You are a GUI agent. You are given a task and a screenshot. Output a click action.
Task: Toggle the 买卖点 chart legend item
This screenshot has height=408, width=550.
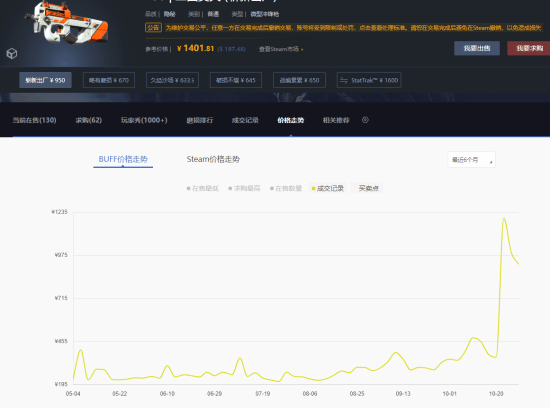tap(368, 188)
